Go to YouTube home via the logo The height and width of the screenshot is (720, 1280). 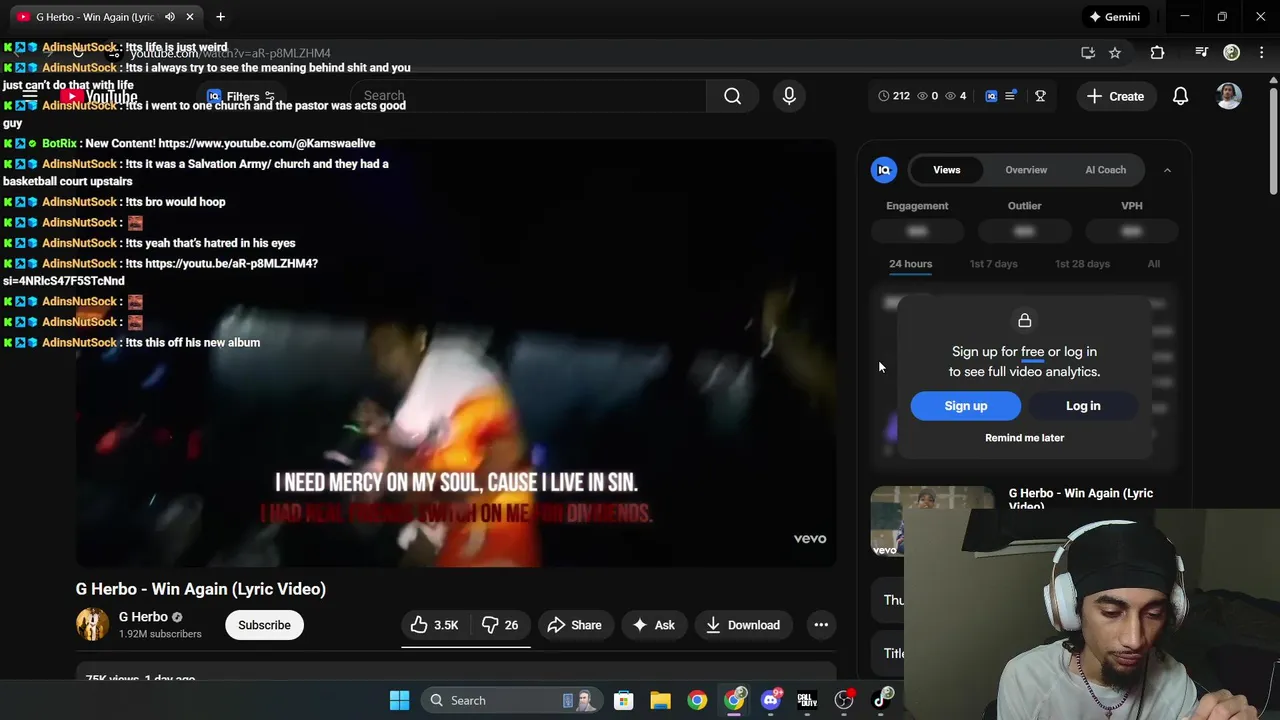[100, 97]
